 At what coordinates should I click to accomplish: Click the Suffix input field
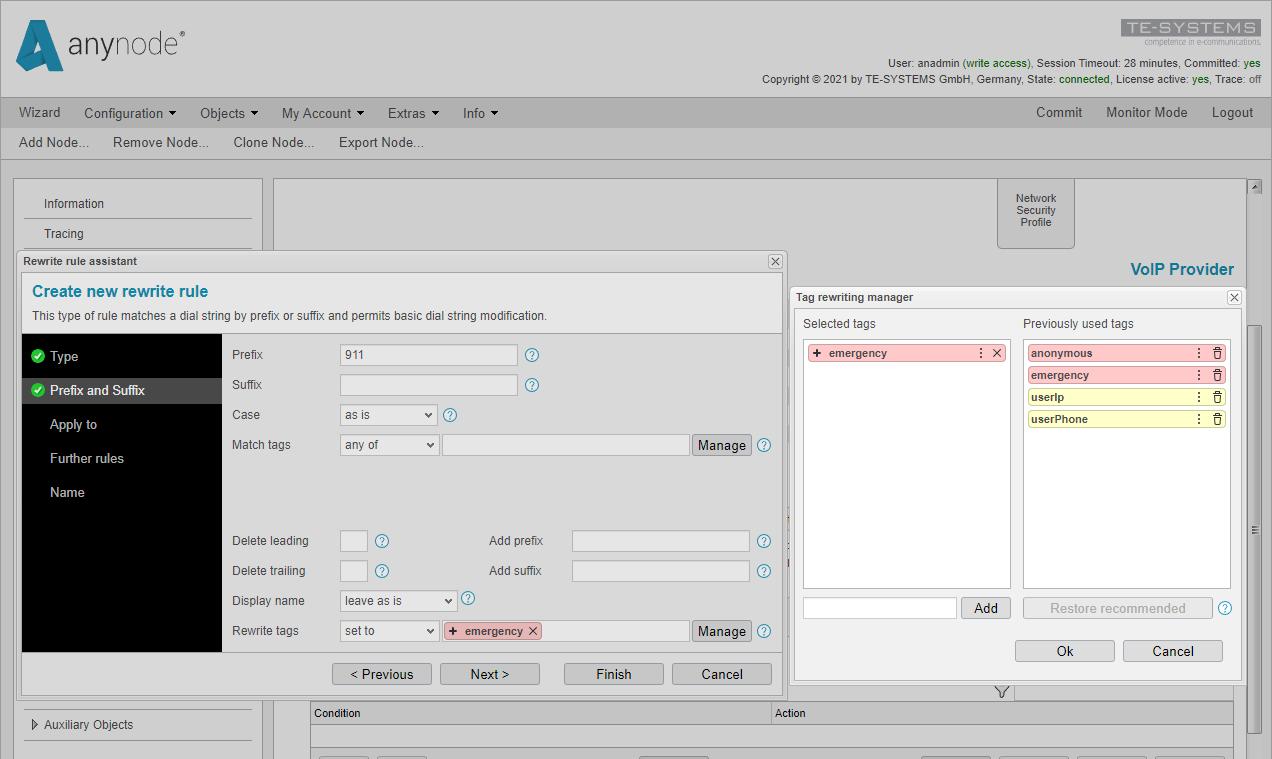click(429, 385)
